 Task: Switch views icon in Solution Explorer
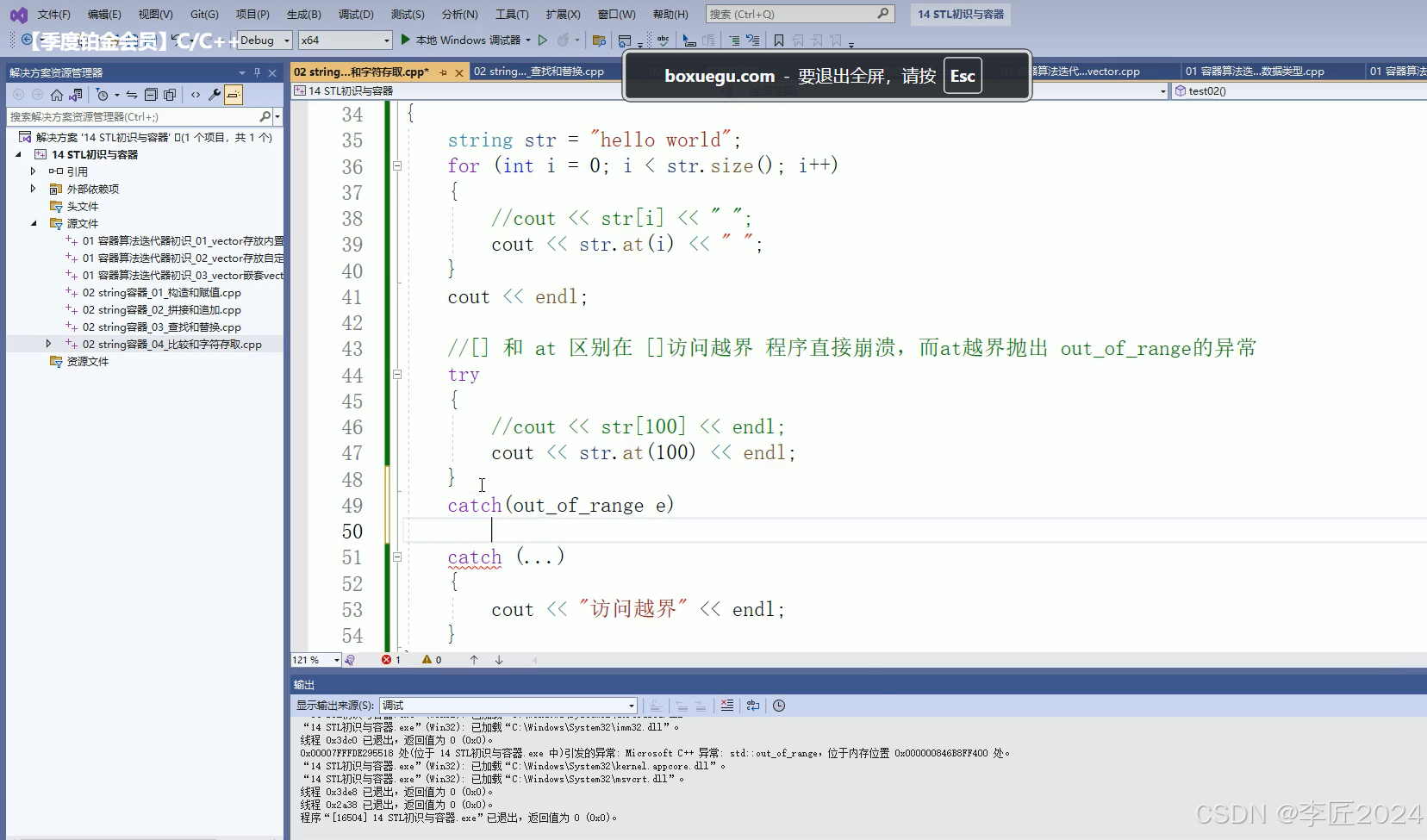point(76,95)
